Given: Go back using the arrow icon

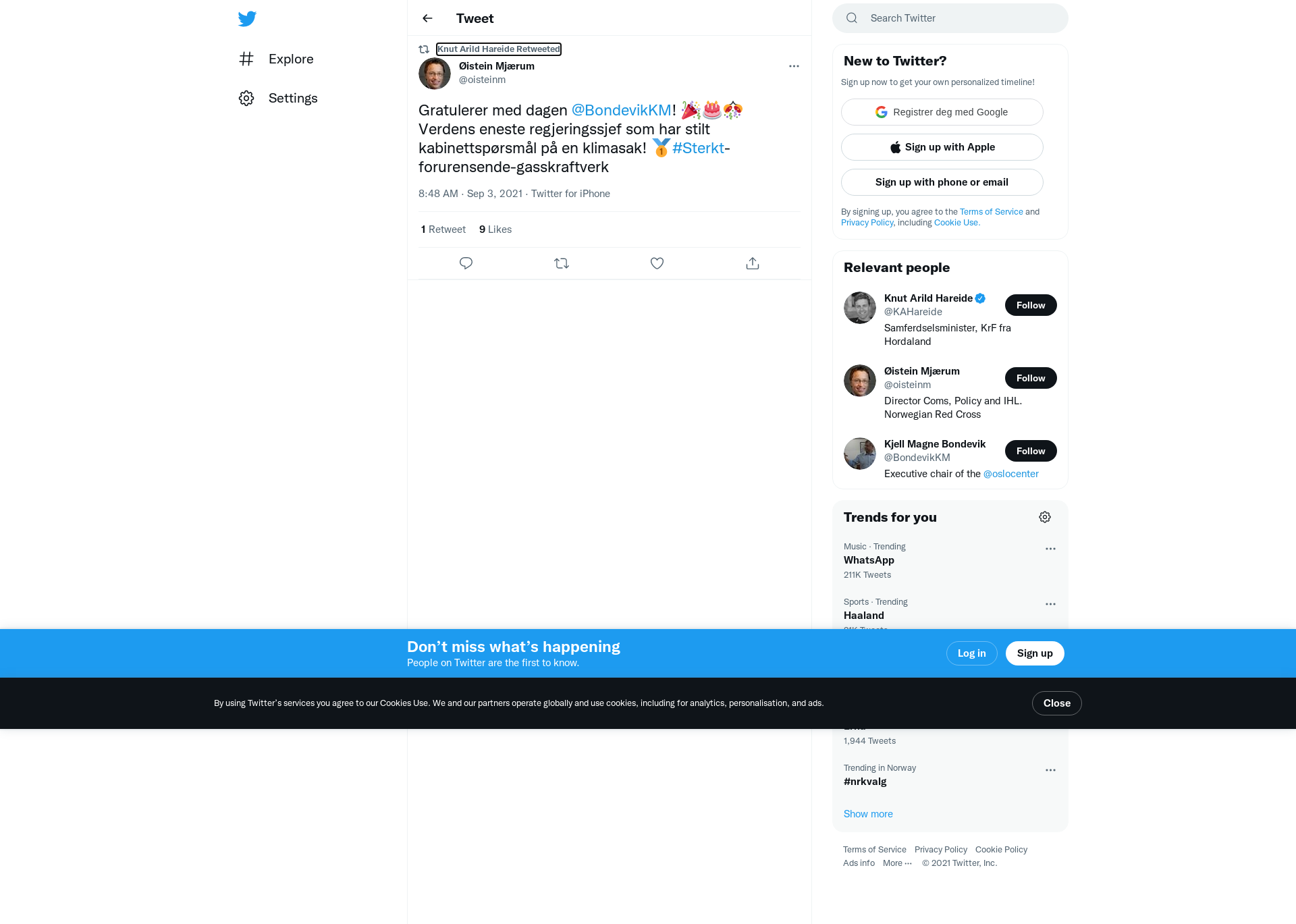Looking at the screenshot, I should [x=427, y=18].
